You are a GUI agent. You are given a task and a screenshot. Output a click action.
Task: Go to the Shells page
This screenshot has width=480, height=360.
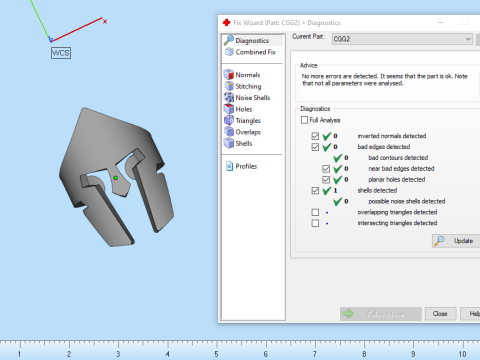point(244,143)
